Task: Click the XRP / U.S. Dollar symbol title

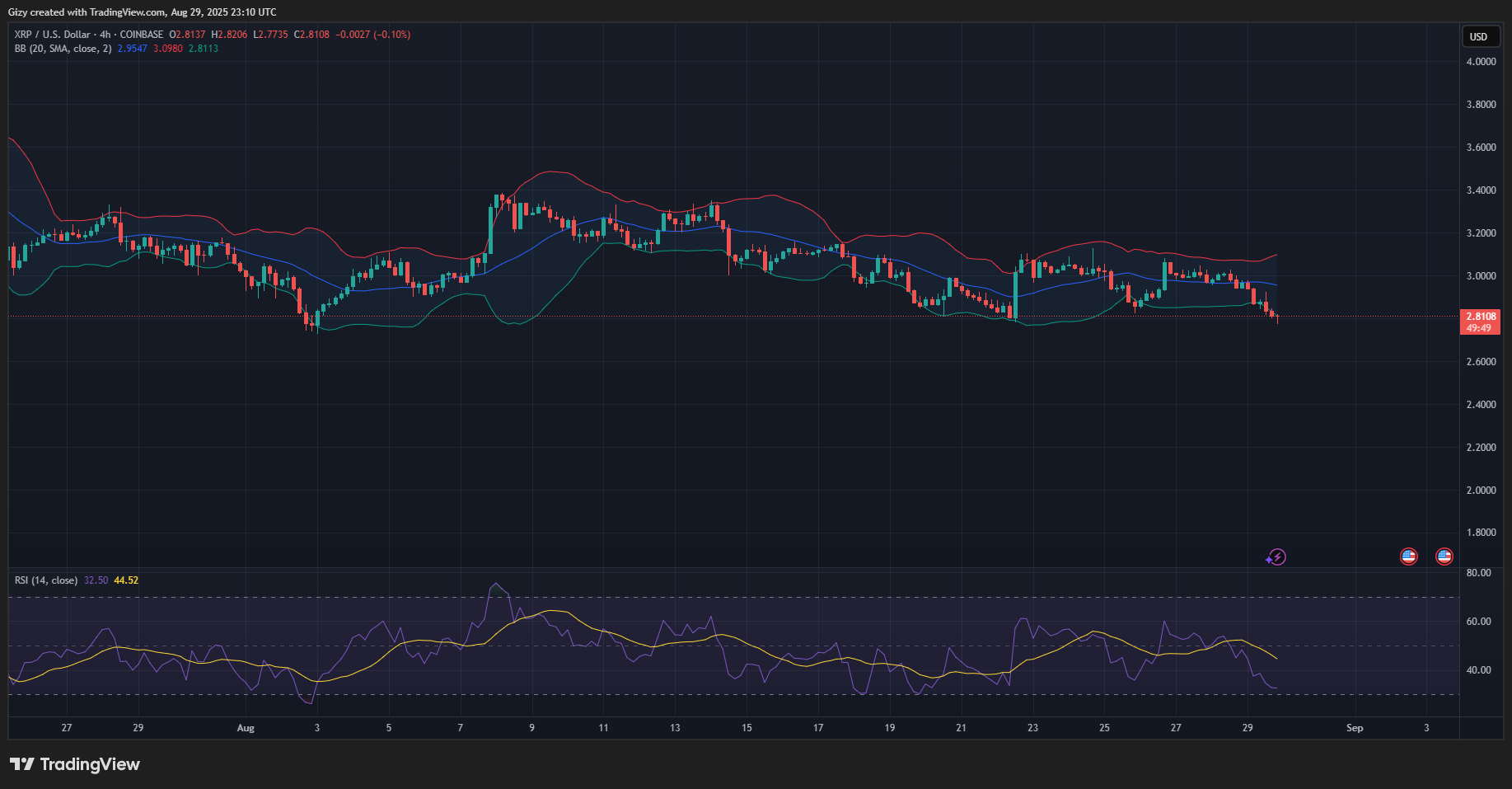Action: tap(52, 35)
